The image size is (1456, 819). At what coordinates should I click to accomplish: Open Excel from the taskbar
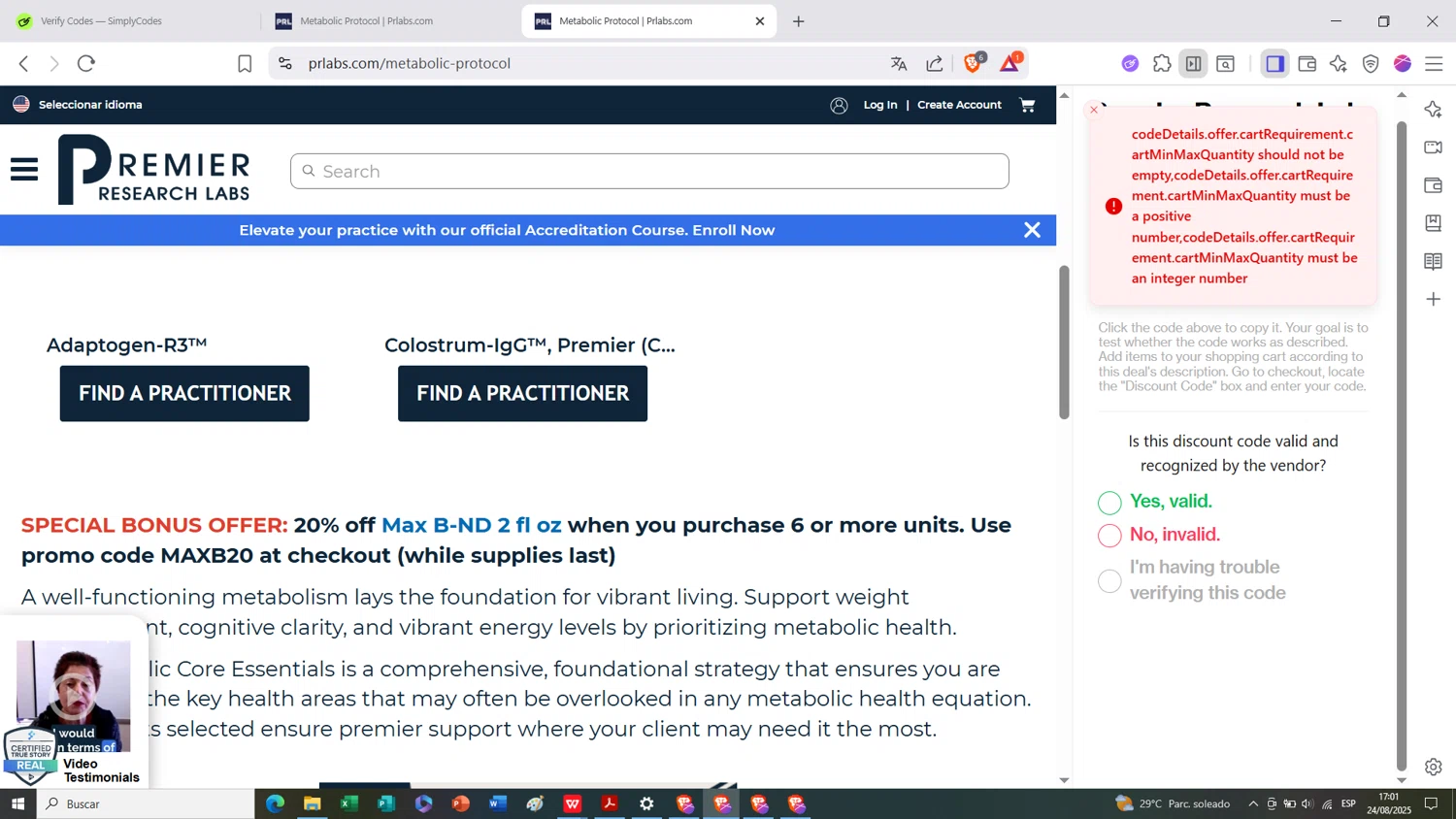point(349,803)
